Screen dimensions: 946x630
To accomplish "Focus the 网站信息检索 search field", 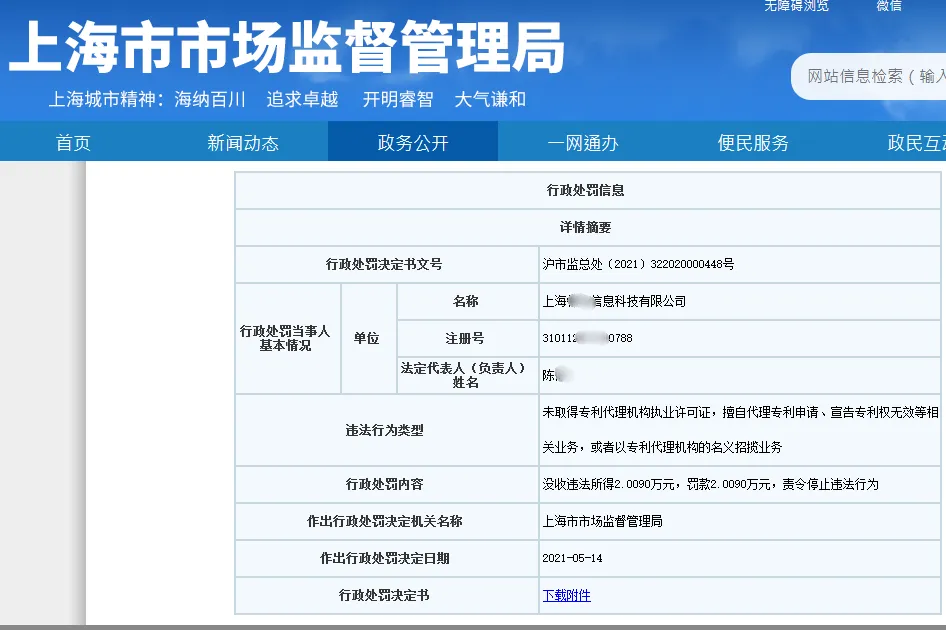I will point(869,76).
